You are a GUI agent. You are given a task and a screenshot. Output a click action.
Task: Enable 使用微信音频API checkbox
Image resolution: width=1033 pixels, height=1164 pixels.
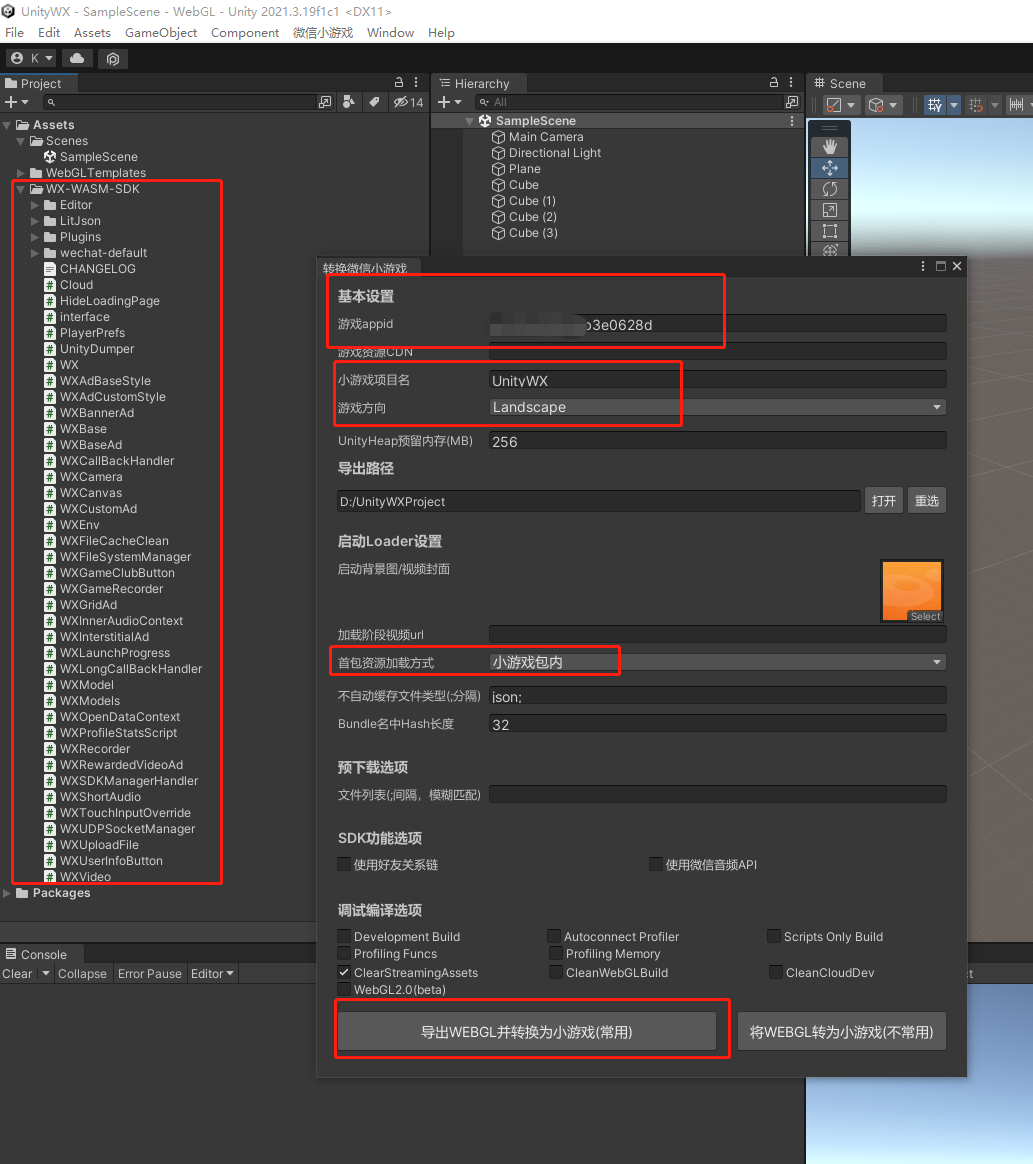click(656, 864)
